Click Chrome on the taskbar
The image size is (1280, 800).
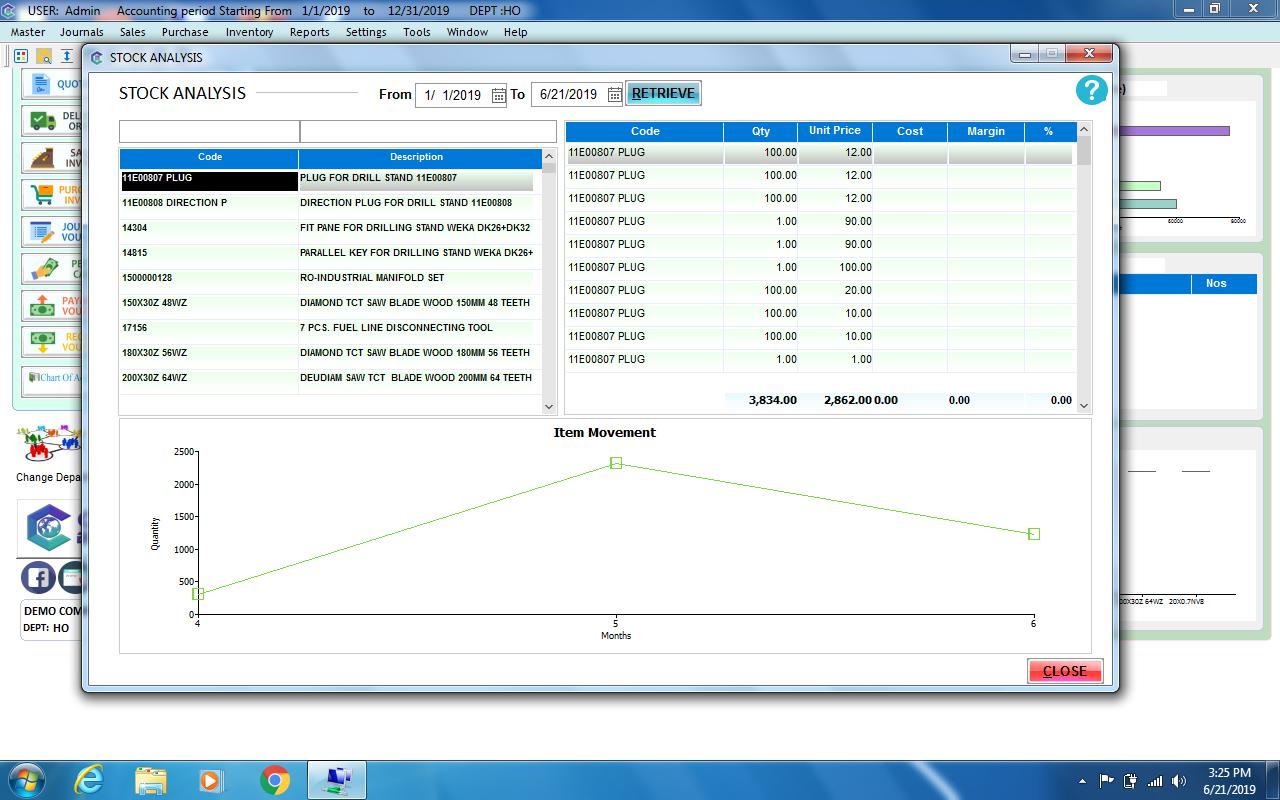click(x=274, y=778)
